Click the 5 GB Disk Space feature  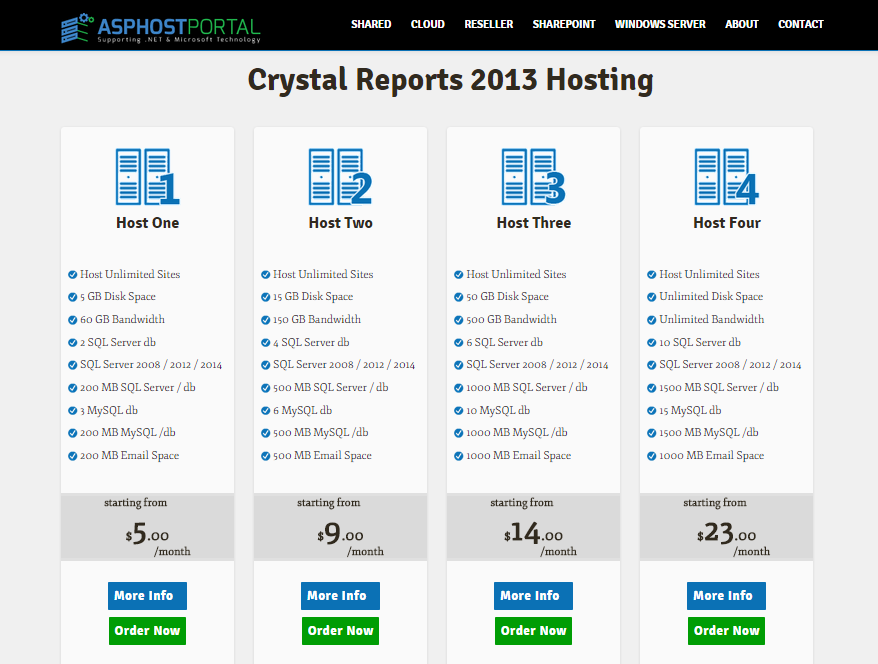[118, 297]
